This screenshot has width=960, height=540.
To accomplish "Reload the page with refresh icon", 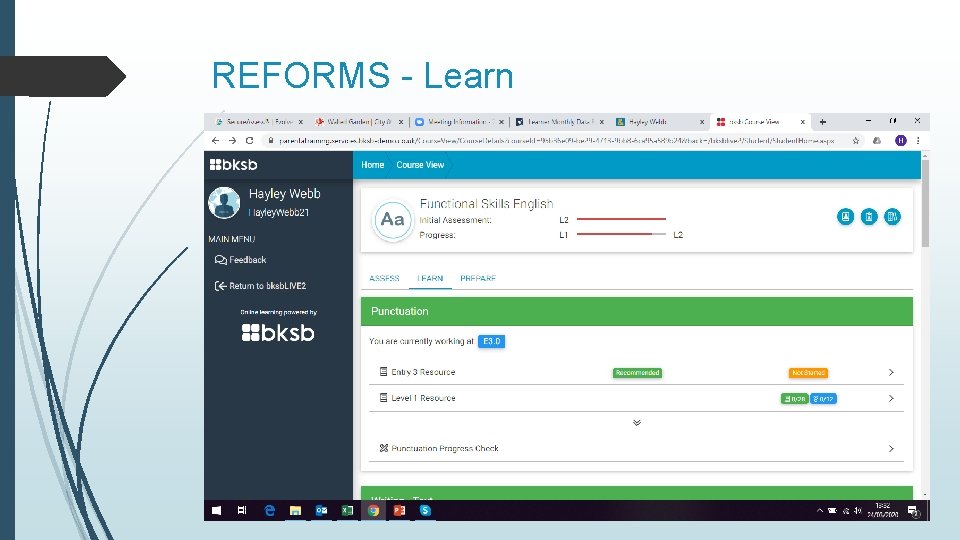I will pyautogui.click(x=249, y=141).
